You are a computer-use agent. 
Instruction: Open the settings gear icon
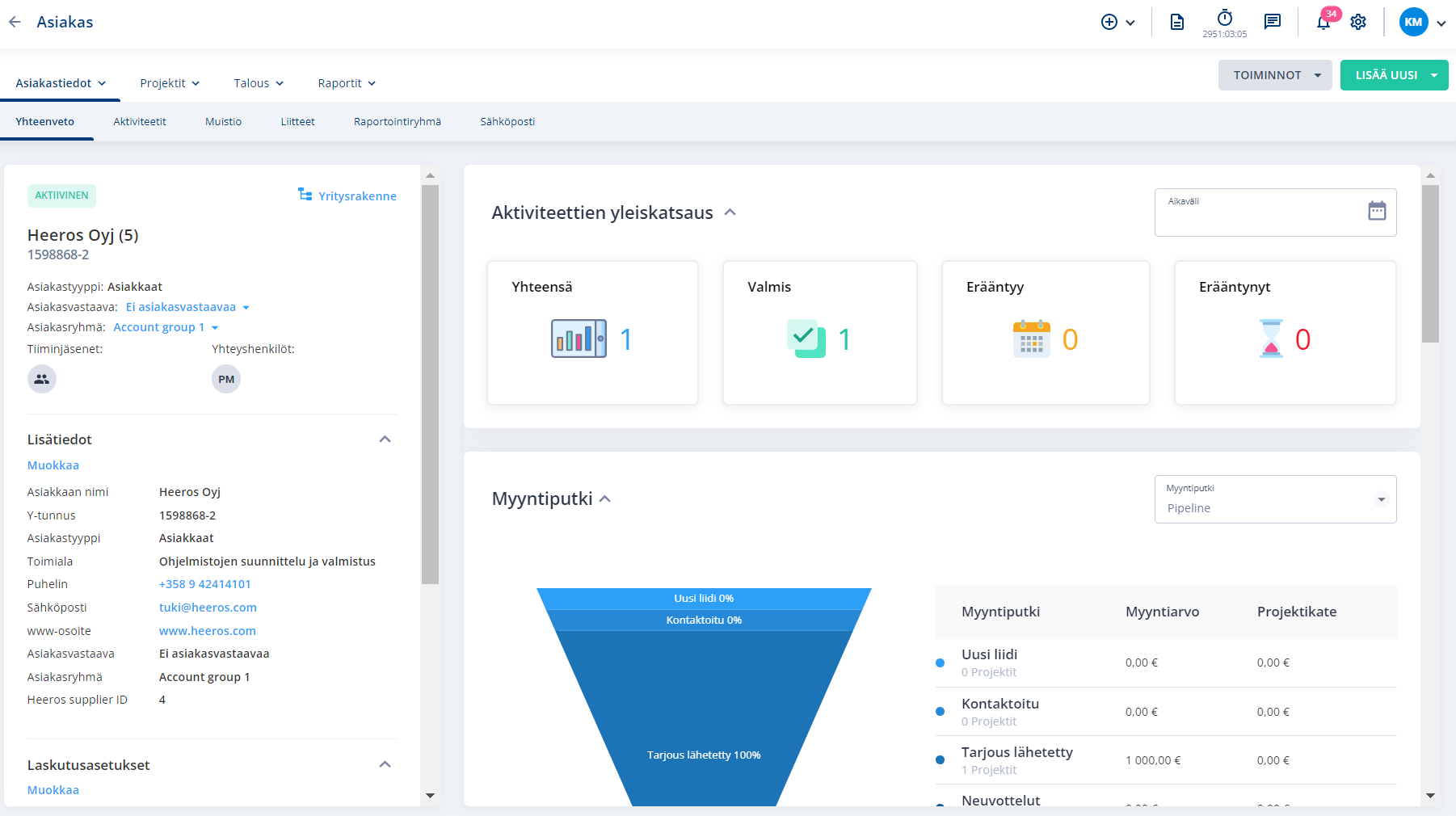[x=1358, y=22]
